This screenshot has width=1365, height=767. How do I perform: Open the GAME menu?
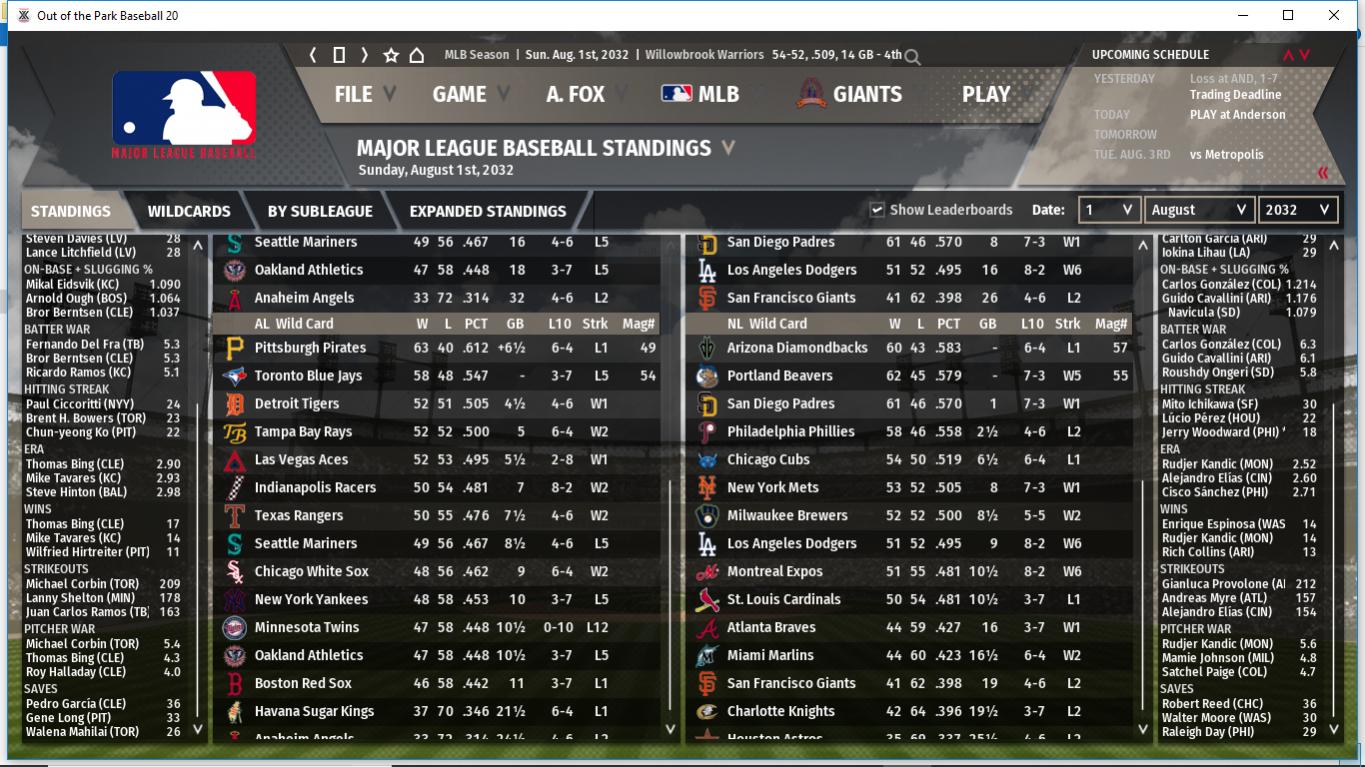(470, 94)
